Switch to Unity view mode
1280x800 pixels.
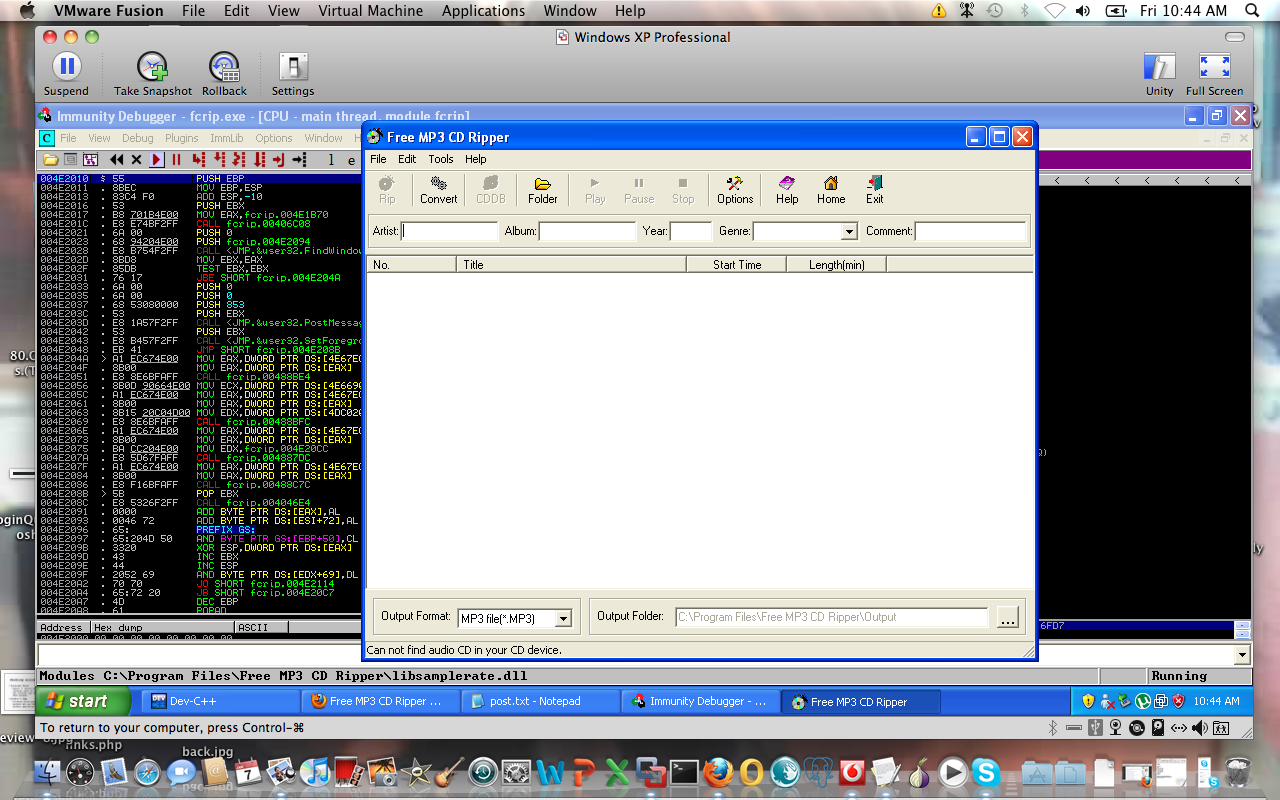pyautogui.click(x=1159, y=75)
